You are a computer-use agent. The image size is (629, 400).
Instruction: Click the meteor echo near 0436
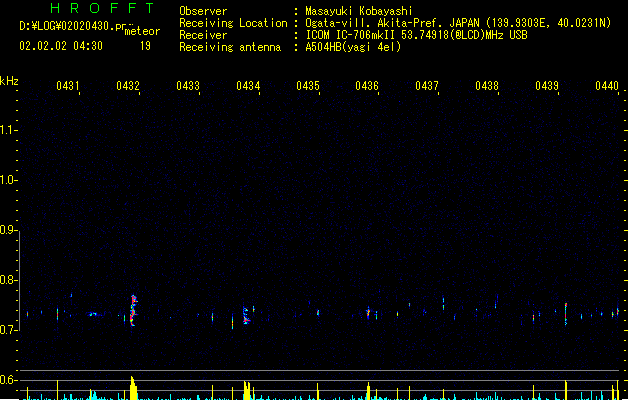click(x=368, y=313)
